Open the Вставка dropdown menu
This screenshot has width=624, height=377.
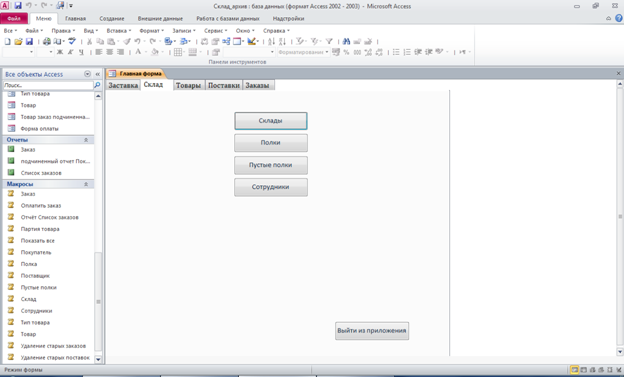[119, 31]
